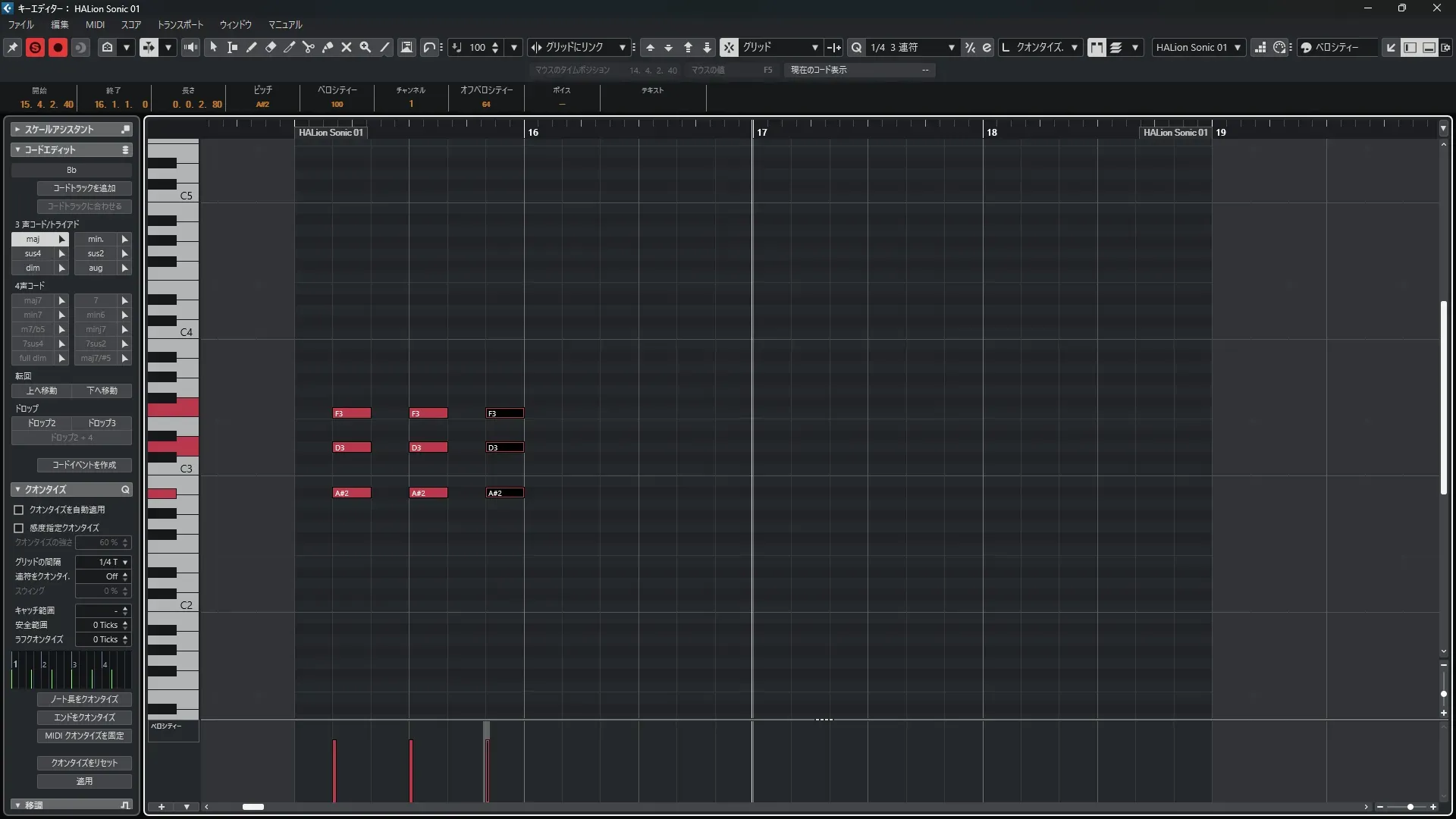
Task: Select the Erase tool
Action: click(271, 47)
